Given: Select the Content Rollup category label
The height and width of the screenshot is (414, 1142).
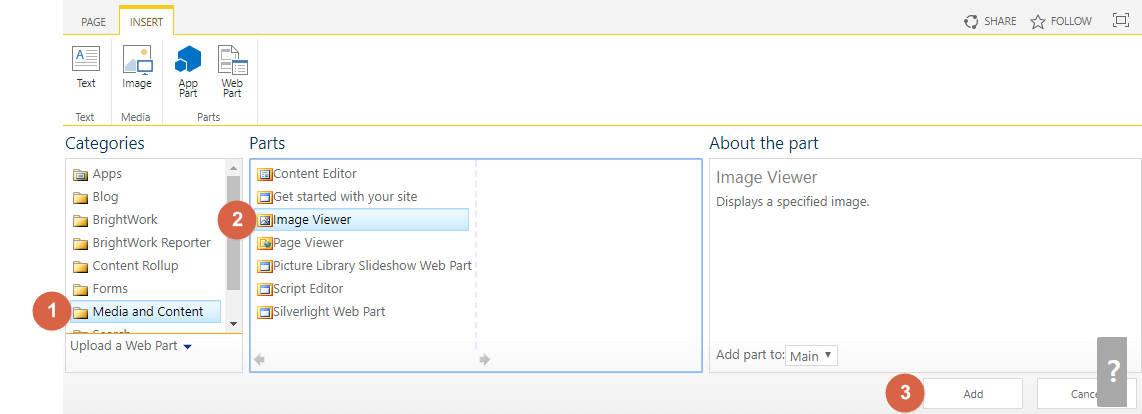Looking at the screenshot, I should point(135,265).
